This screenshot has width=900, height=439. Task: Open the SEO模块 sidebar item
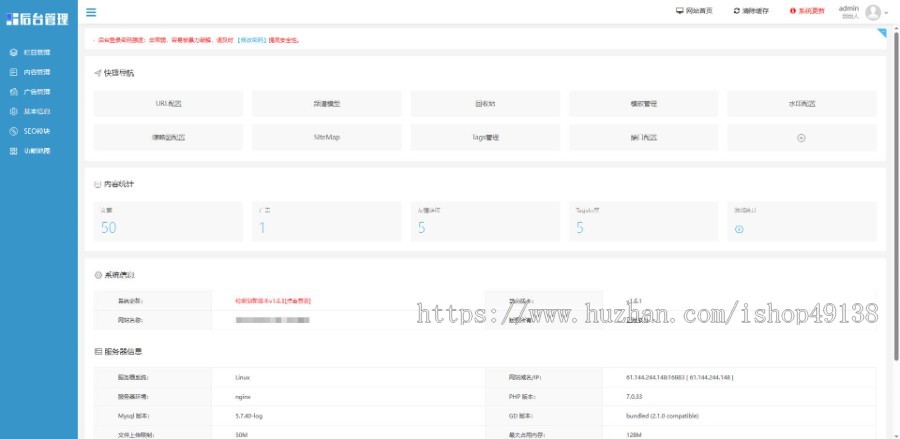38,131
